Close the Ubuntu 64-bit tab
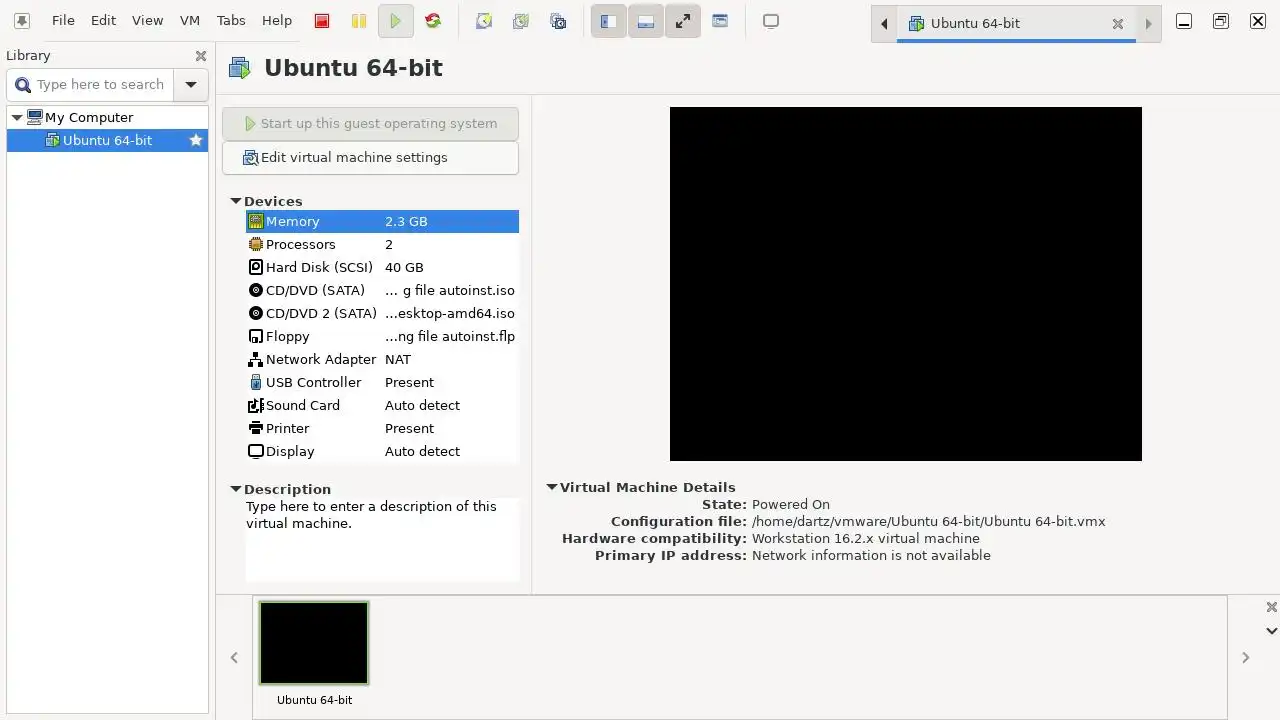The height and width of the screenshot is (720, 1280). click(x=1118, y=24)
